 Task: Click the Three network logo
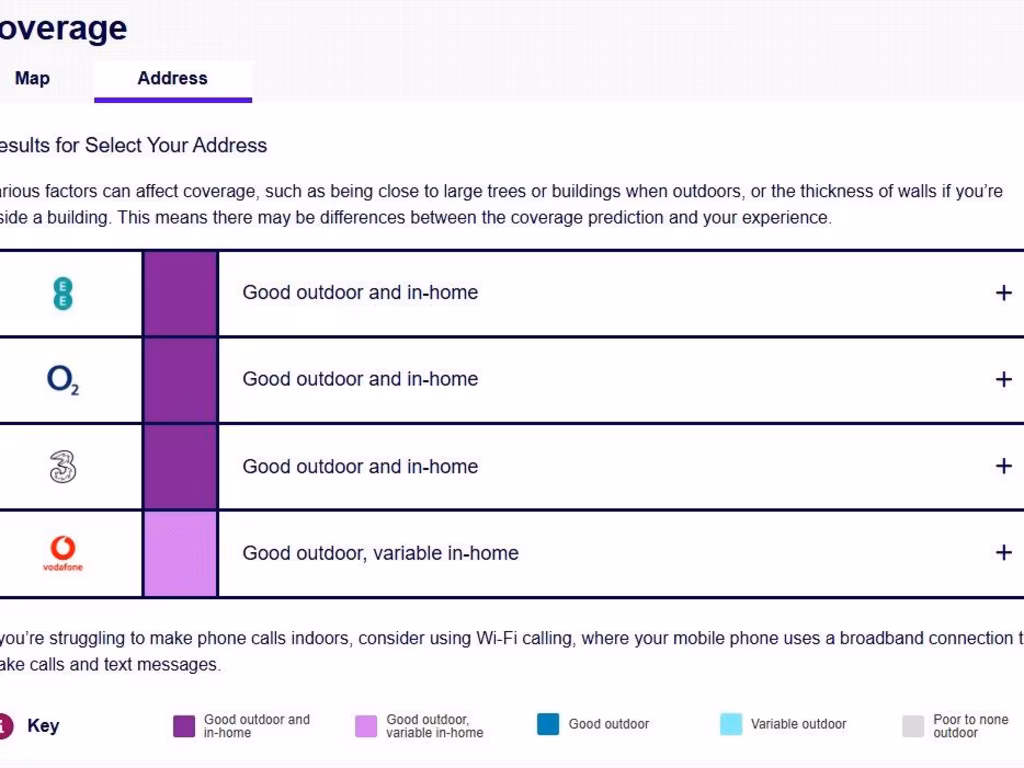tap(62, 467)
